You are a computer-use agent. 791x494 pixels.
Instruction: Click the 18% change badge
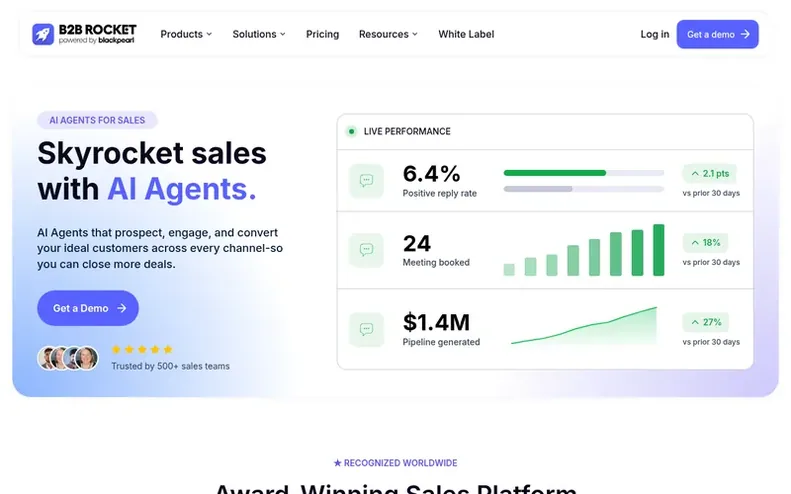tap(705, 243)
